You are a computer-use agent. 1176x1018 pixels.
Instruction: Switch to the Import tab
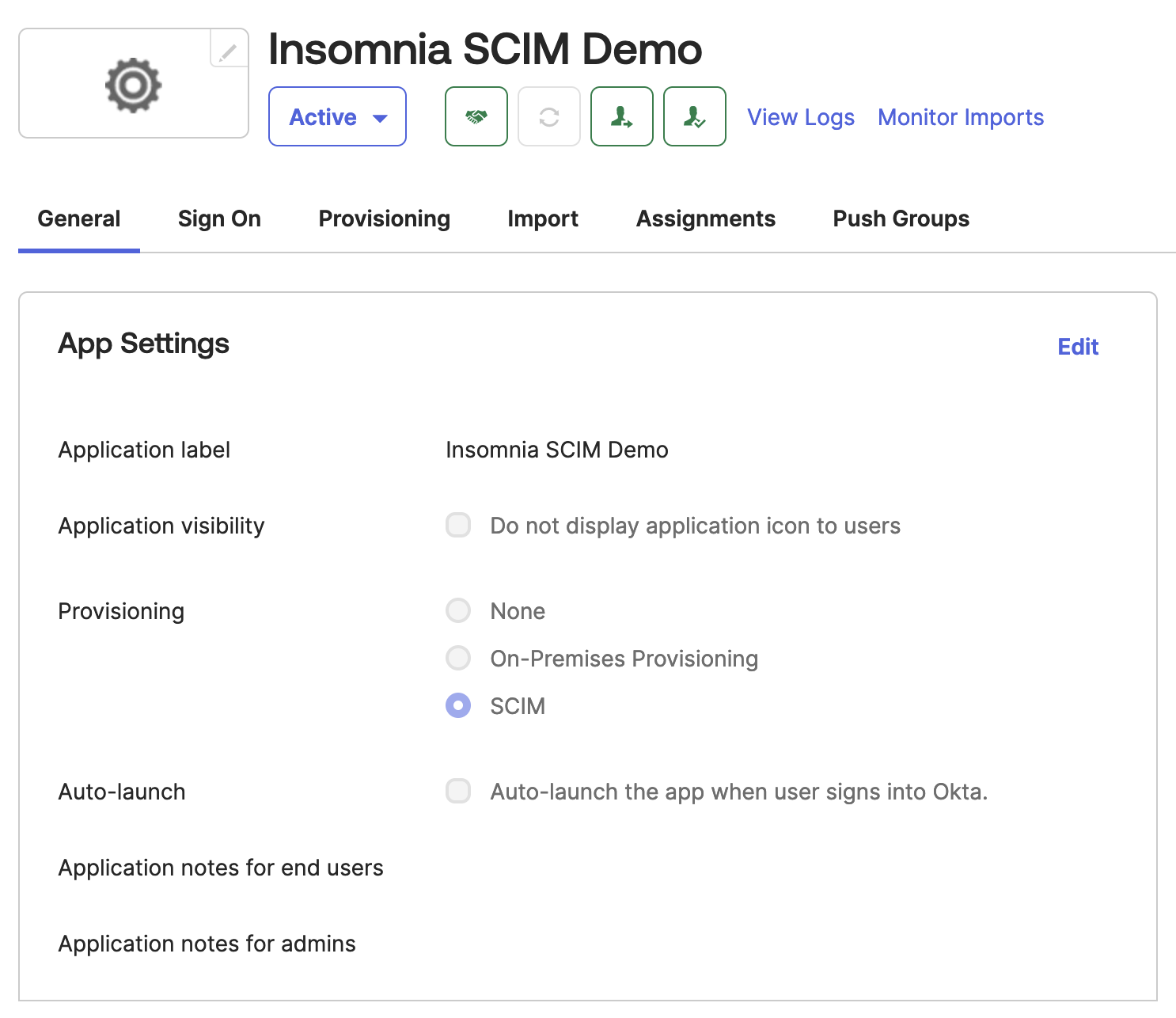pos(543,218)
